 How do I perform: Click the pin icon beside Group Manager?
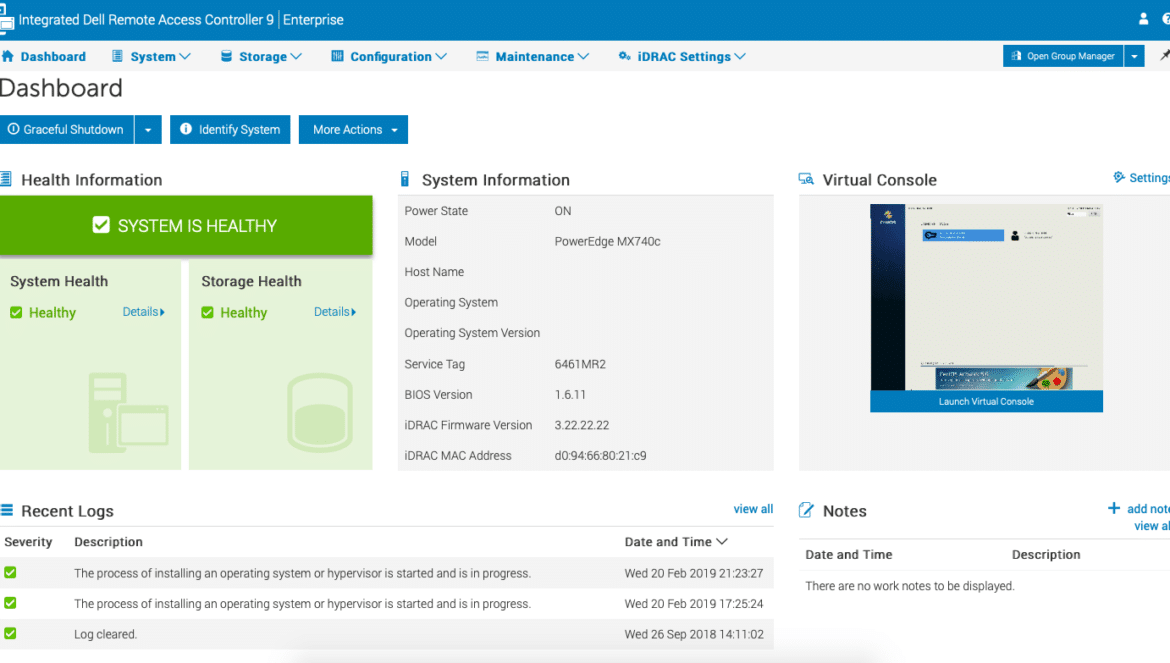click(1164, 55)
